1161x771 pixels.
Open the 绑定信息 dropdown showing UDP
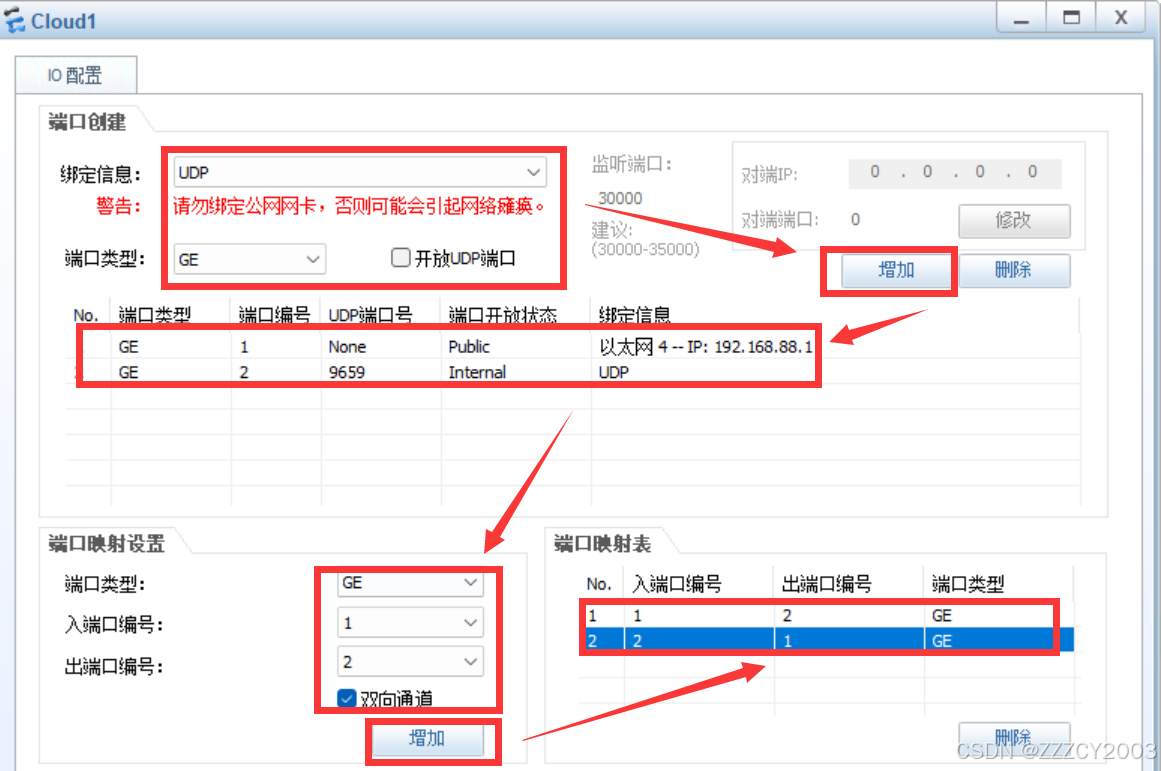pos(360,172)
